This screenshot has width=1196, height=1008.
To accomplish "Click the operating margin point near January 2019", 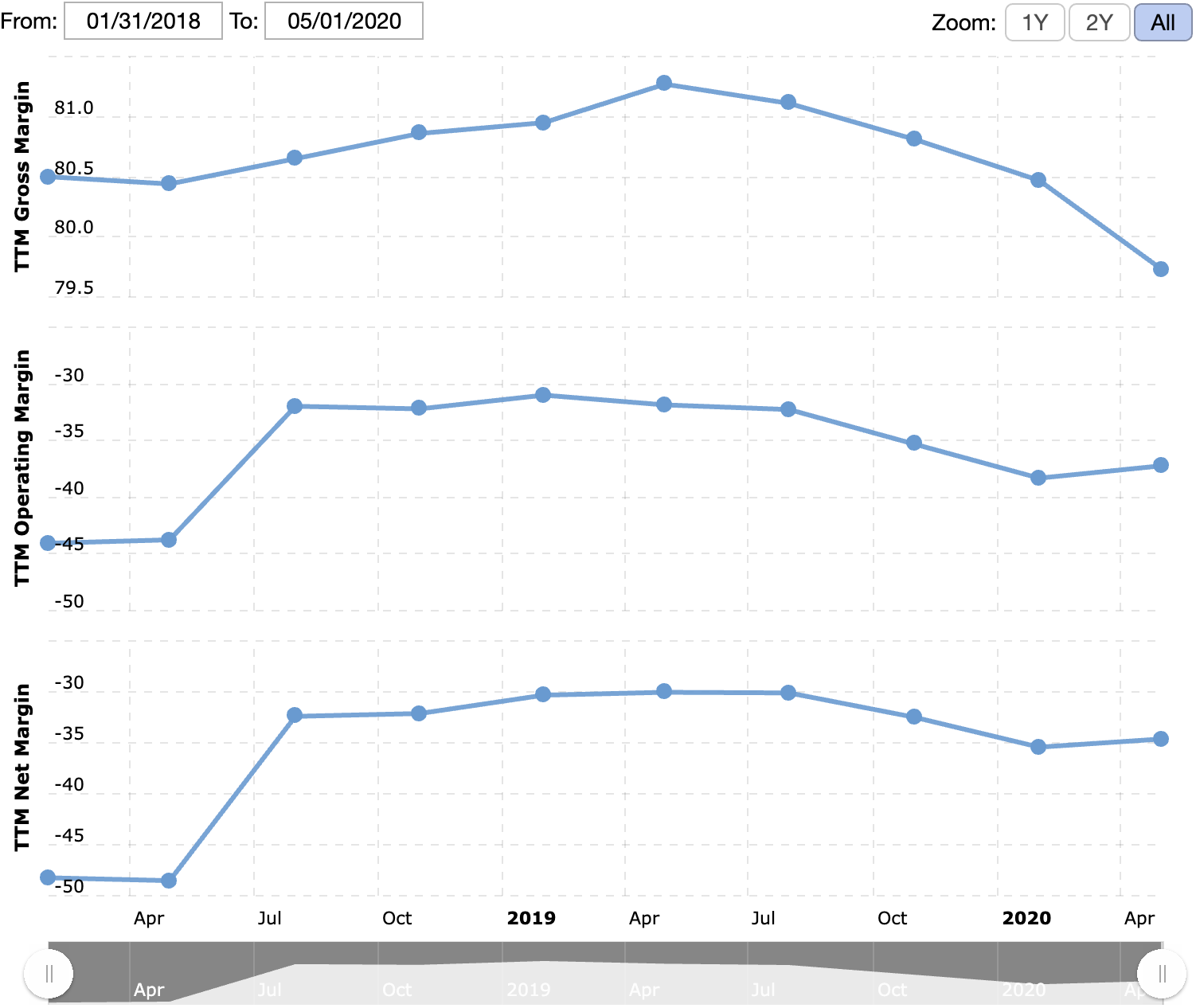I will pos(543,395).
